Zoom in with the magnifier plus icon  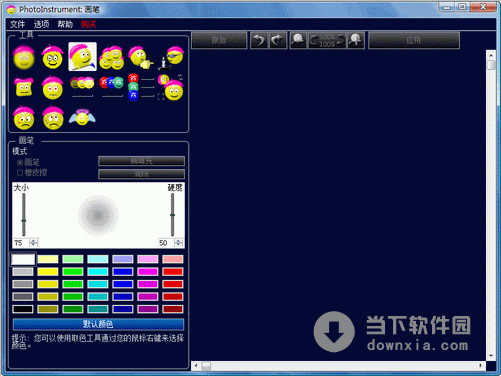356,40
